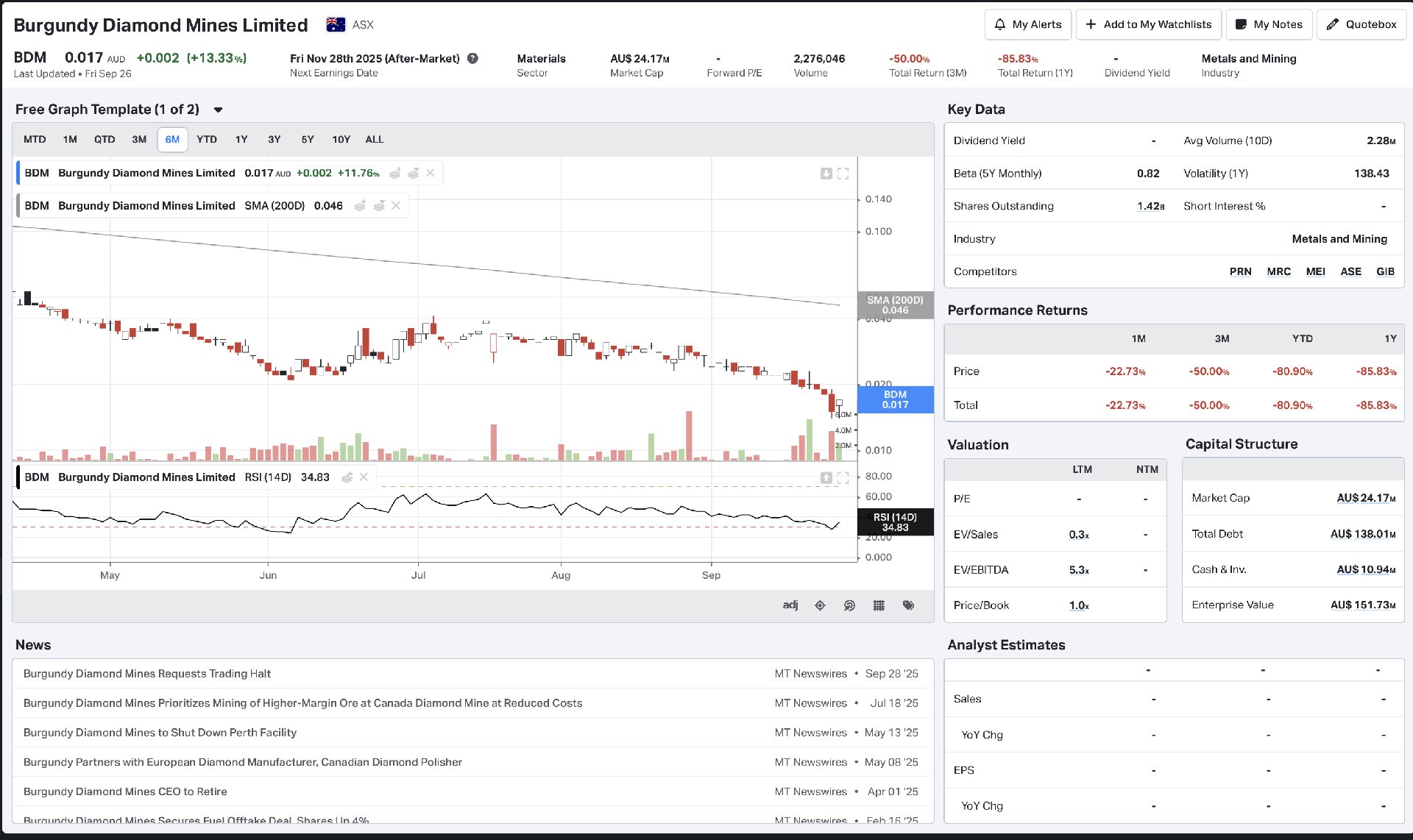Open the annotation target-arrow tool icon
Image resolution: width=1413 pixels, height=840 pixels.
849,605
